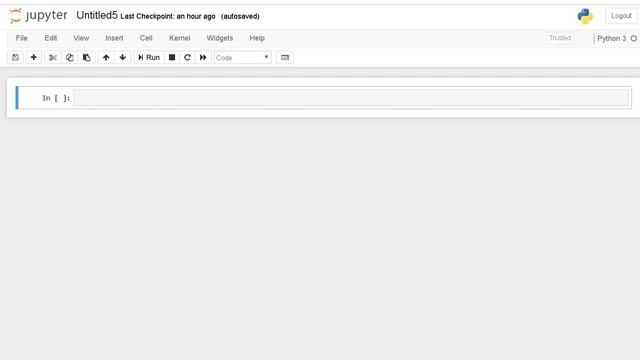Click the Python logo icon
640x360 pixels.
point(585,16)
